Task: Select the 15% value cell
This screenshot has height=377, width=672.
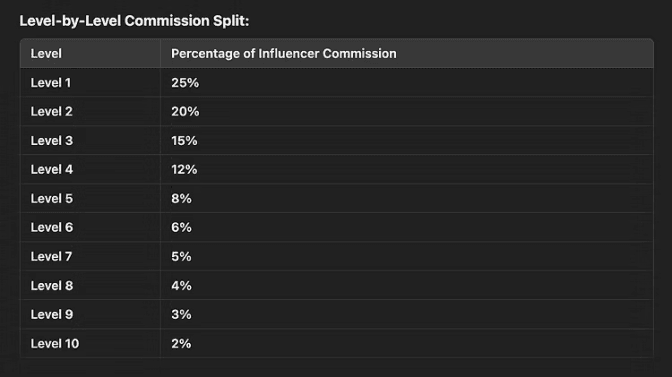Action: click(184, 141)
